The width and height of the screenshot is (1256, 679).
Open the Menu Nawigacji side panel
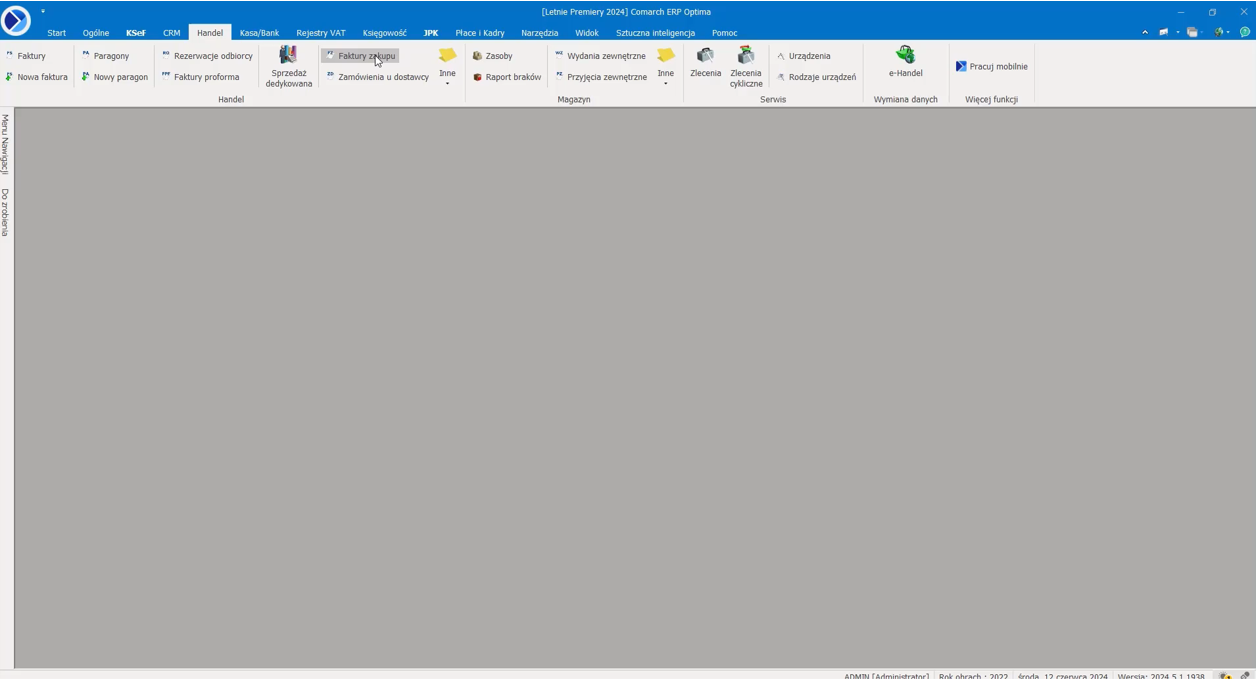[5, 144]
